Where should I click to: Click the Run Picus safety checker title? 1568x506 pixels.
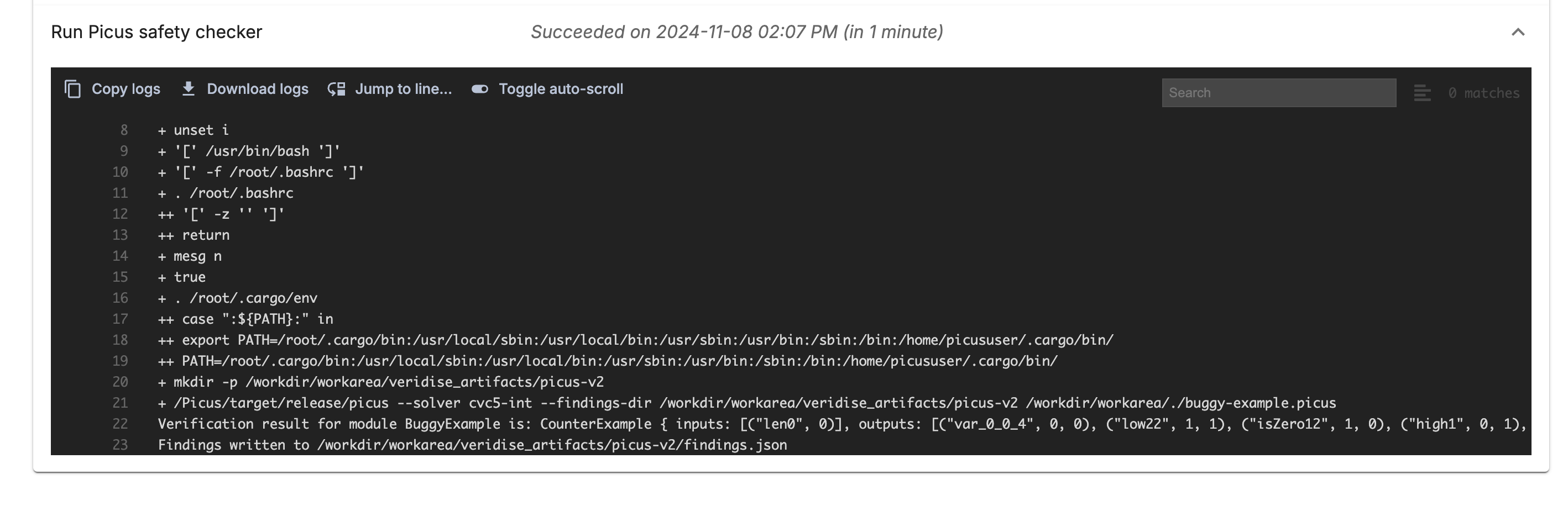click(x=156, y=32)
